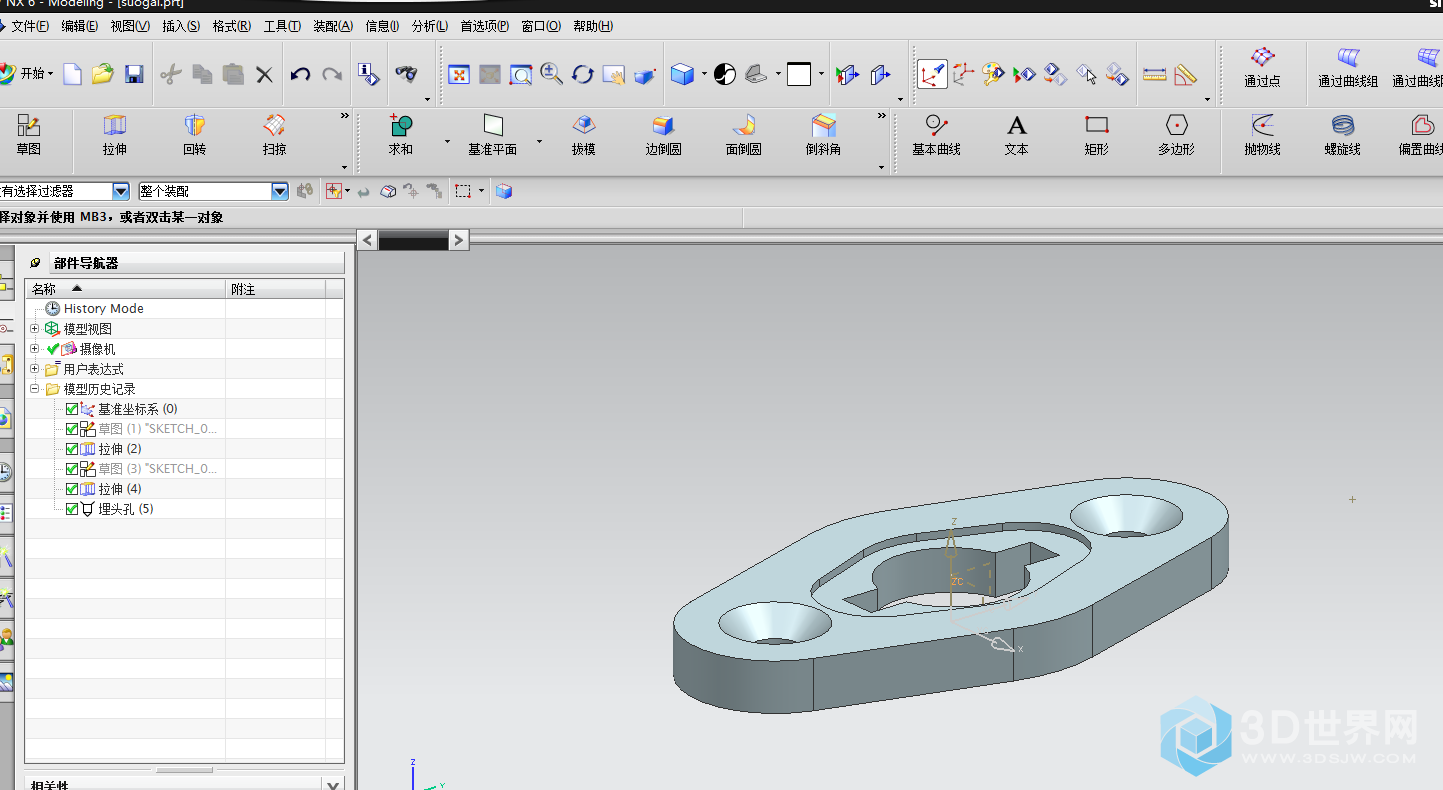
Task: Click the Unite (求和) boolean tool
Action: (x=401, y=135)
